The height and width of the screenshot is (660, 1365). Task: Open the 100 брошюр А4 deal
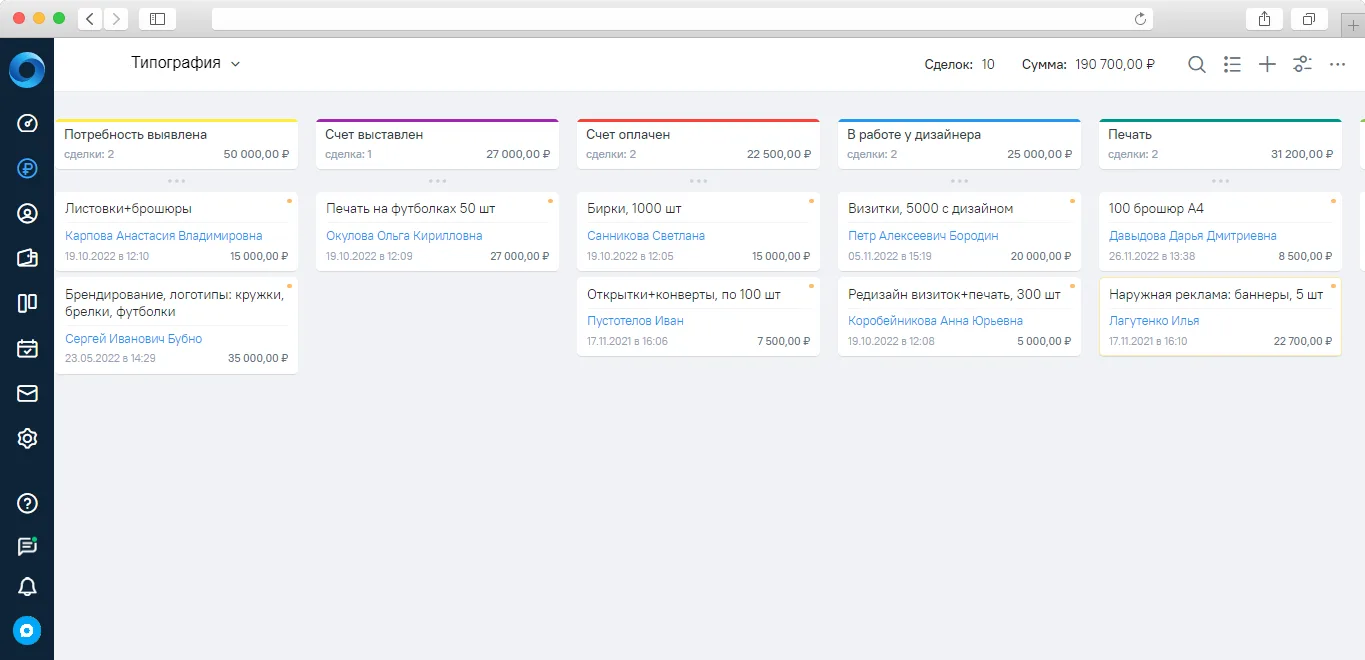1220,231
